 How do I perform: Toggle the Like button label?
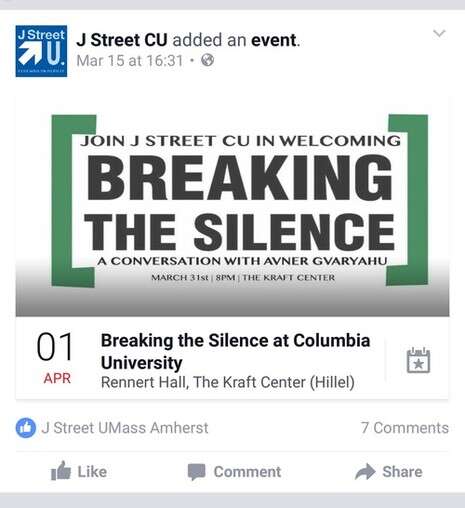point(92,472)
